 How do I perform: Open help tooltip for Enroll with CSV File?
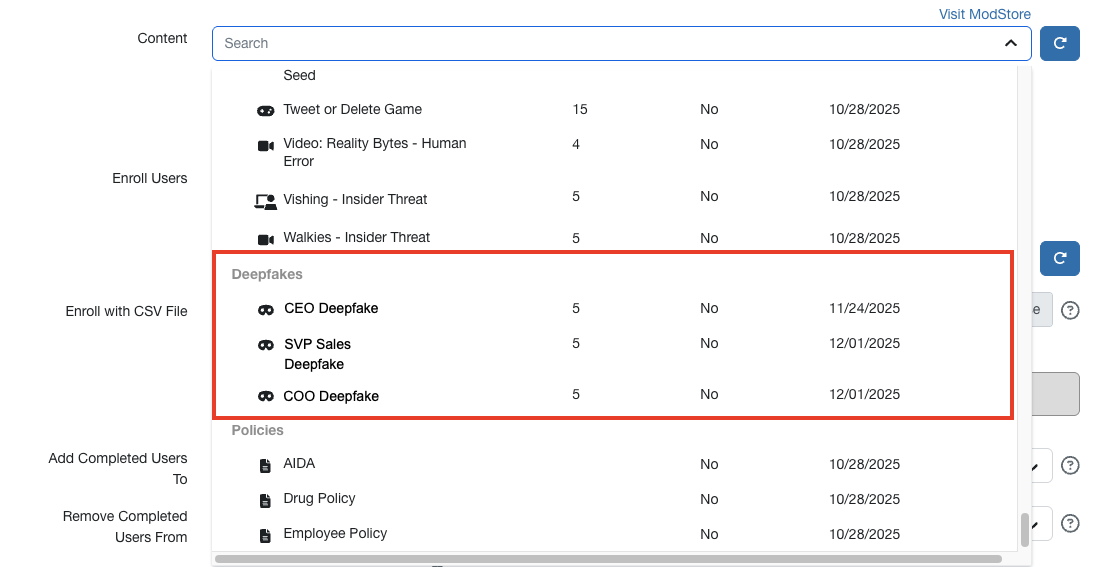point(1070,310)
